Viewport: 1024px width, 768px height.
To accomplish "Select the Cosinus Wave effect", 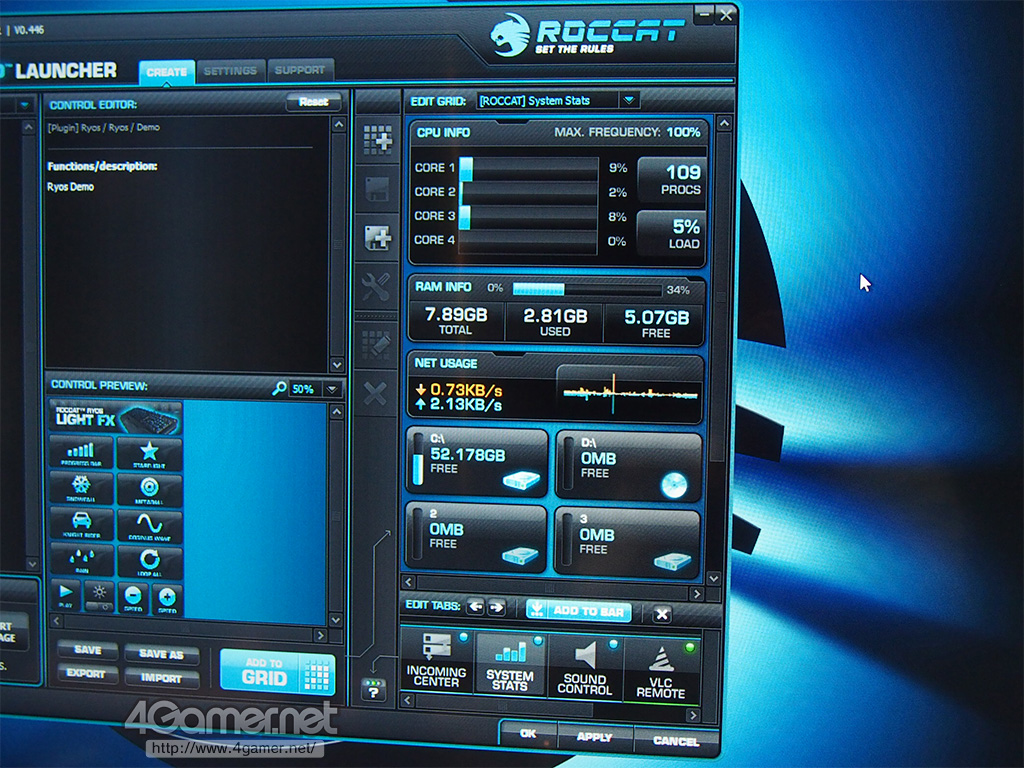I will click(150, 526).
